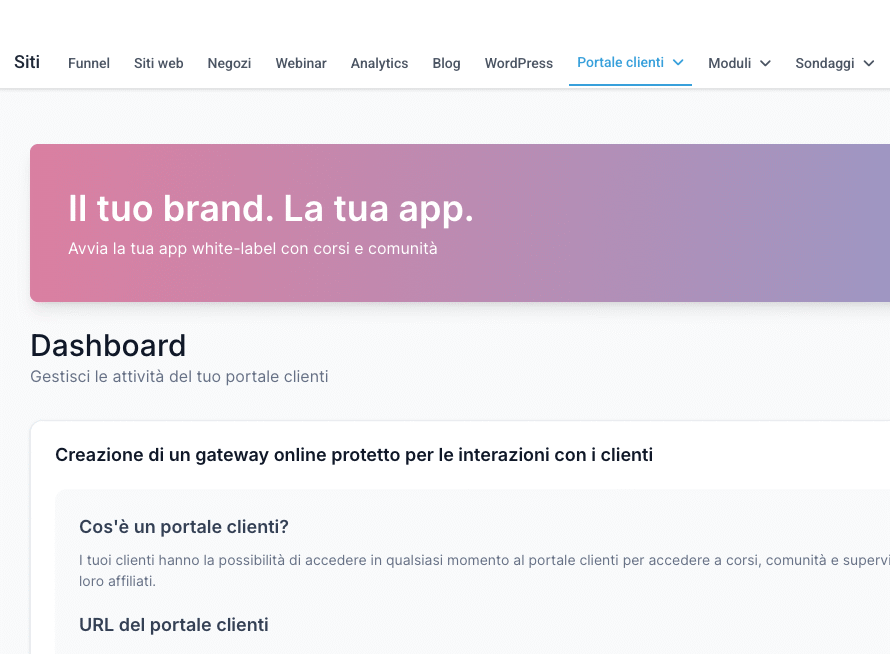Switch to the Siti web tab
This screenshot has height=654, width=890.
159,63
